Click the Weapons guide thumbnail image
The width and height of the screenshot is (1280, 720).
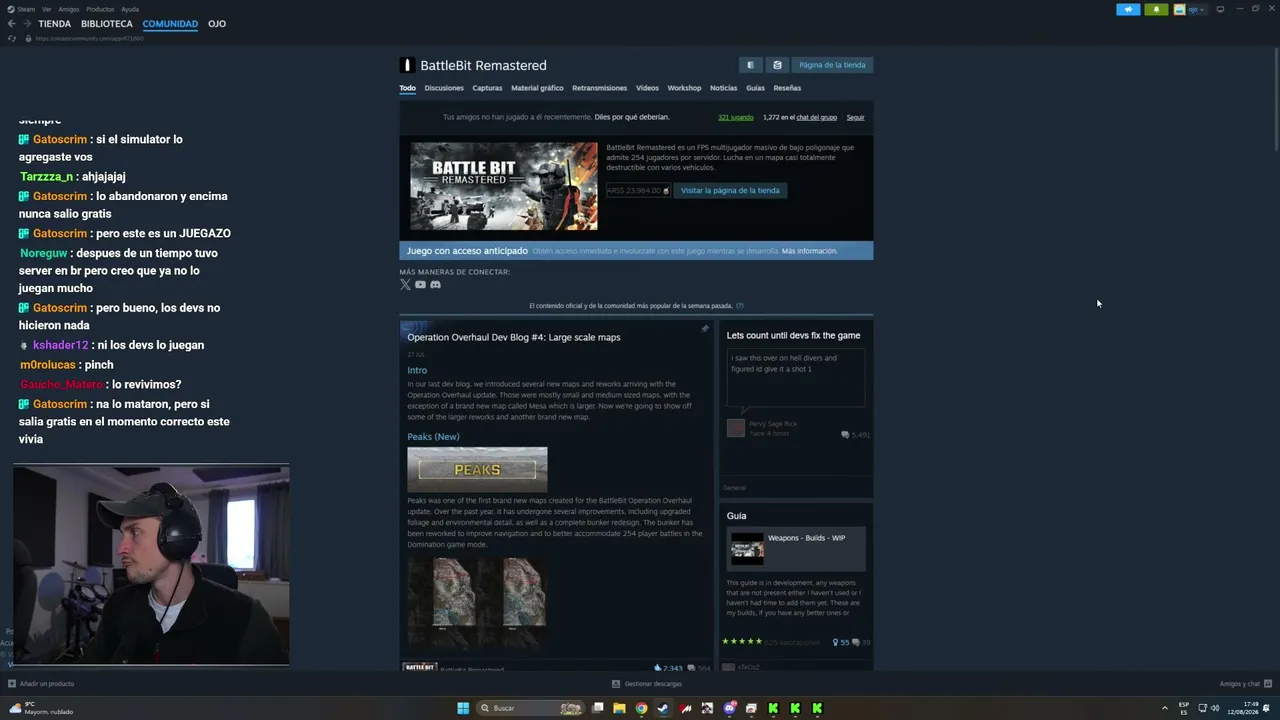(747, 549)
